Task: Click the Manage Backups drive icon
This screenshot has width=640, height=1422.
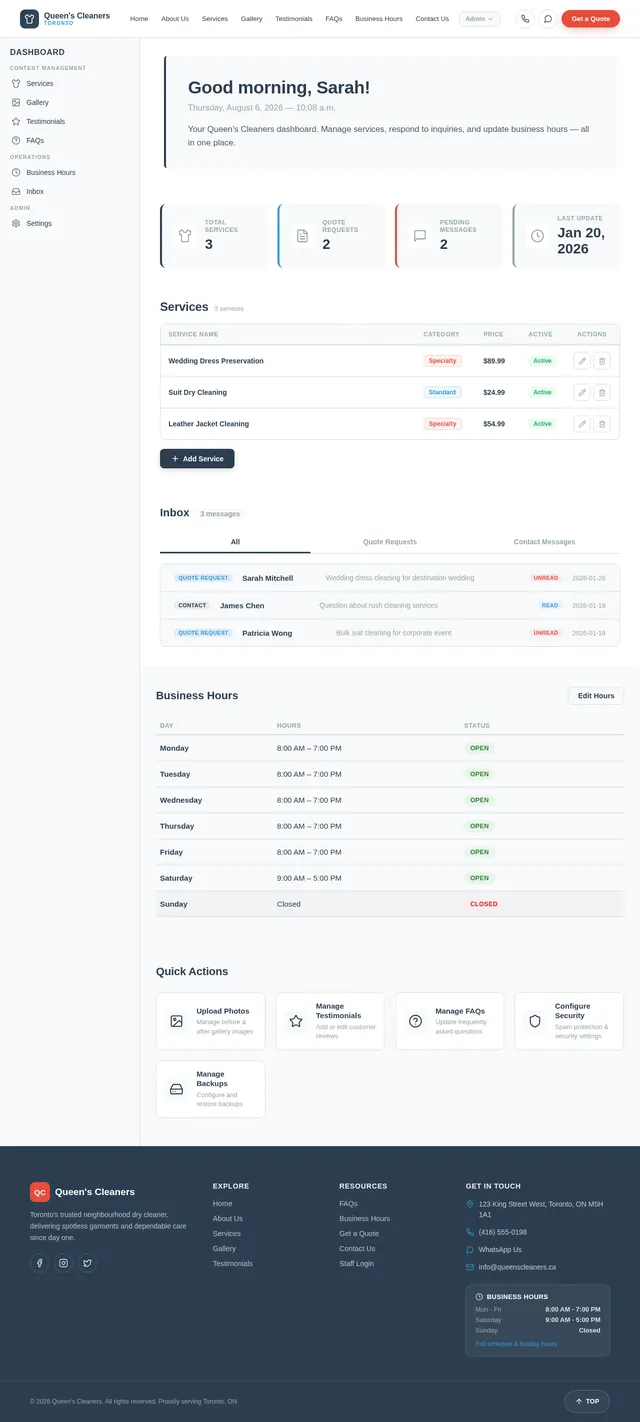Action: (176, 1089)
